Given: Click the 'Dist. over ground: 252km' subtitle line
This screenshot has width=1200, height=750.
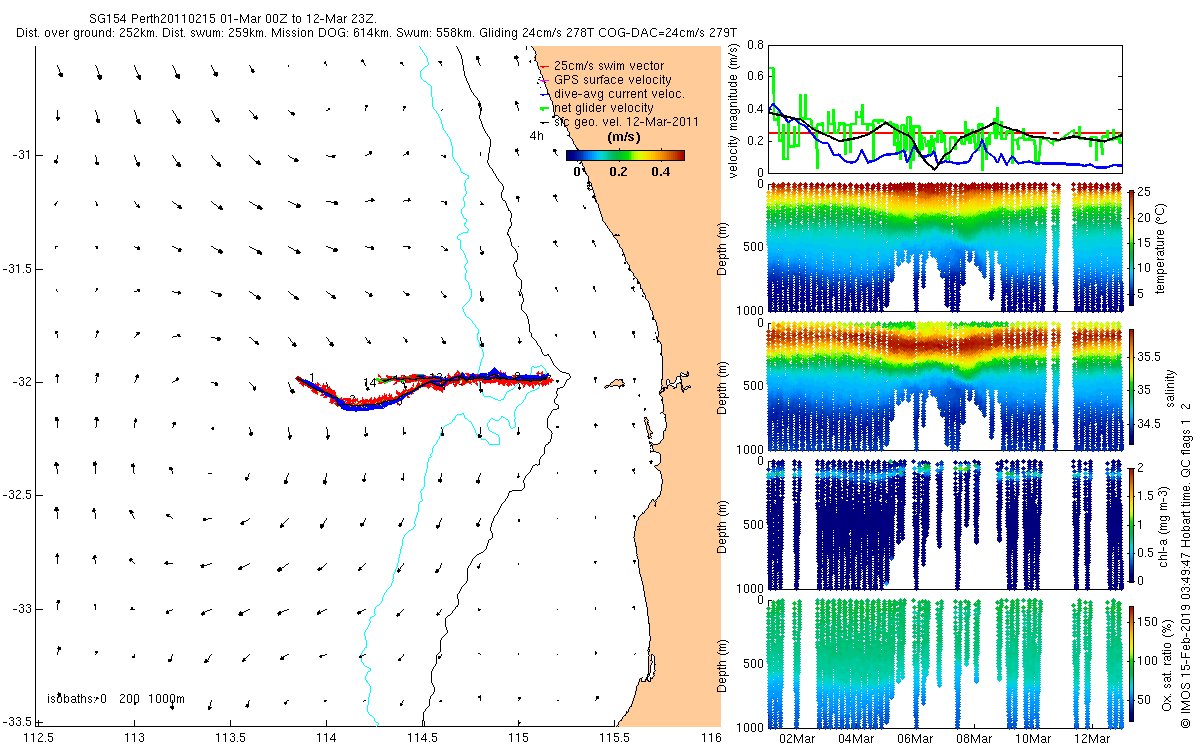Looking at the screenshot, I should point(378,33).
